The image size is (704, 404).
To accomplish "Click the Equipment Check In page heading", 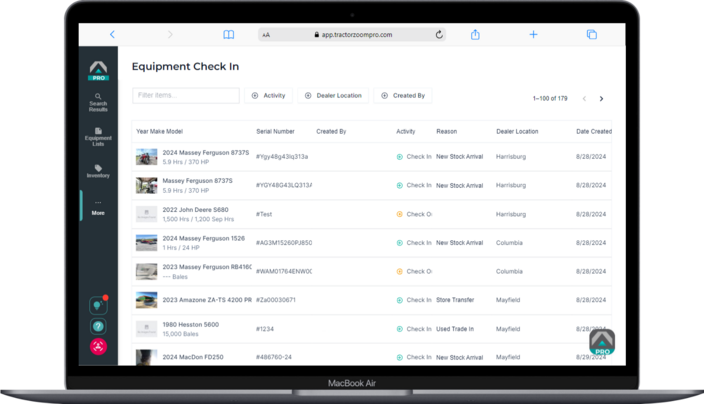I will (185, 66).
